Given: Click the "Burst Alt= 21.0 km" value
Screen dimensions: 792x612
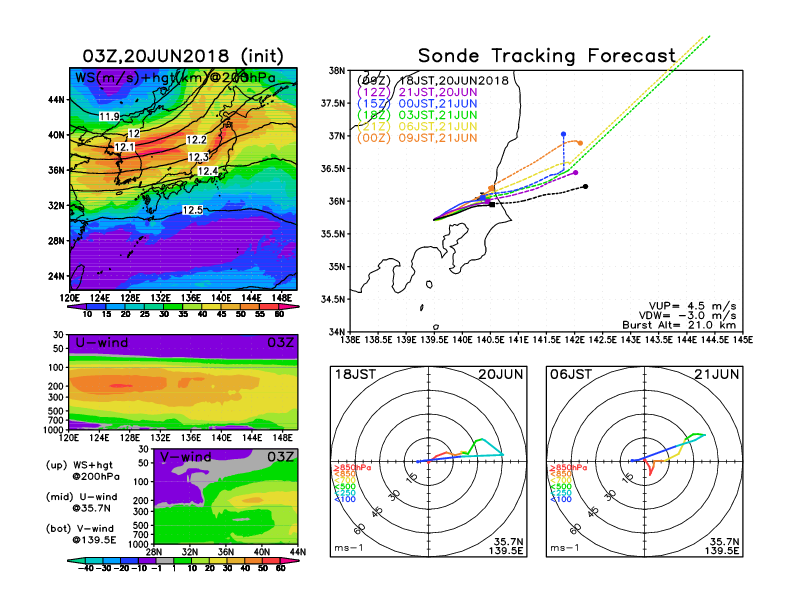Looking at the screenshot, I should pos(679,325).
